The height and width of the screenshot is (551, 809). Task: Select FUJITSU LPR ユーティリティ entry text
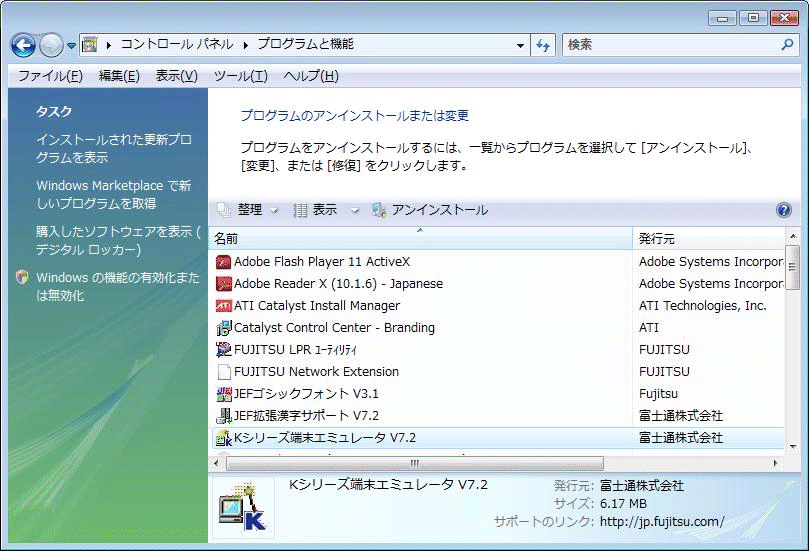click(x=295, y=350)
